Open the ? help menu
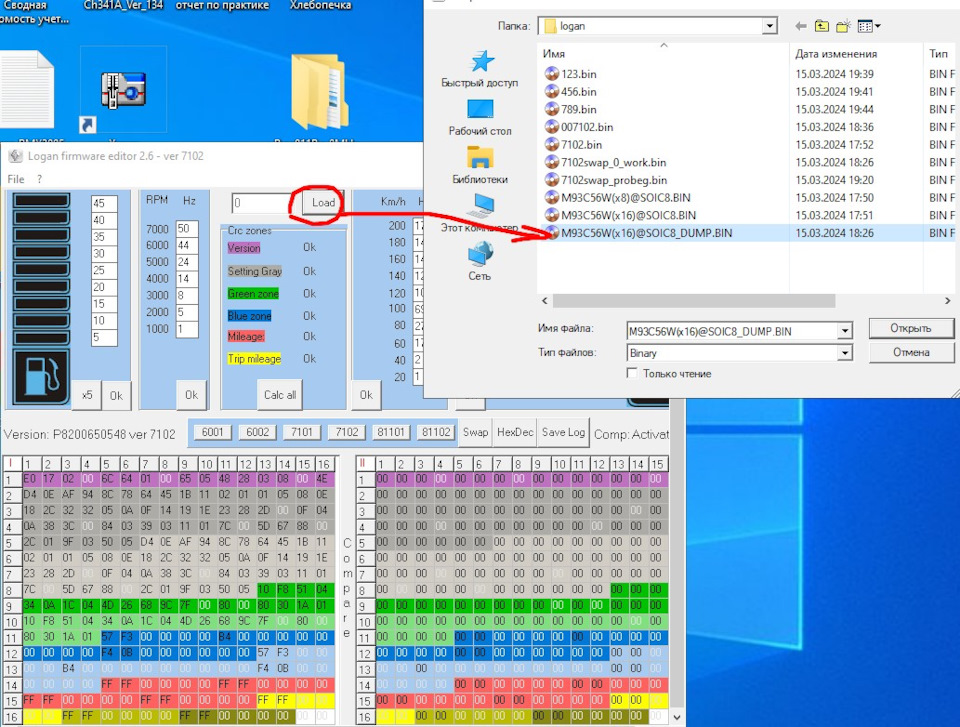Viewport: 960px width, 727px height. [x=40, y=179]
